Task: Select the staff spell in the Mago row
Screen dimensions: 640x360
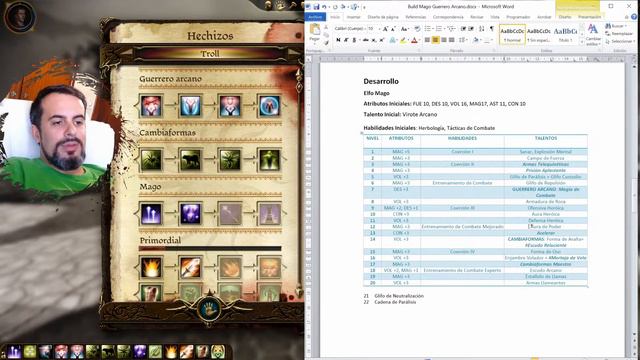Action: click(x=230, y=213)
